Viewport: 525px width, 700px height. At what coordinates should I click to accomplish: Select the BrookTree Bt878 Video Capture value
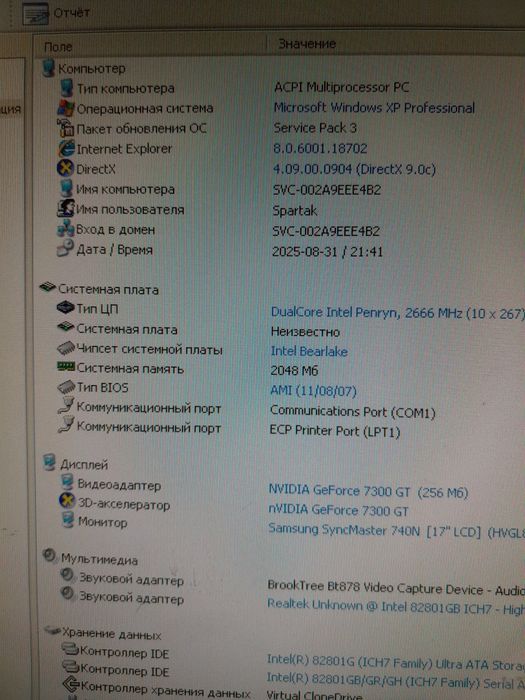(396, 588)
